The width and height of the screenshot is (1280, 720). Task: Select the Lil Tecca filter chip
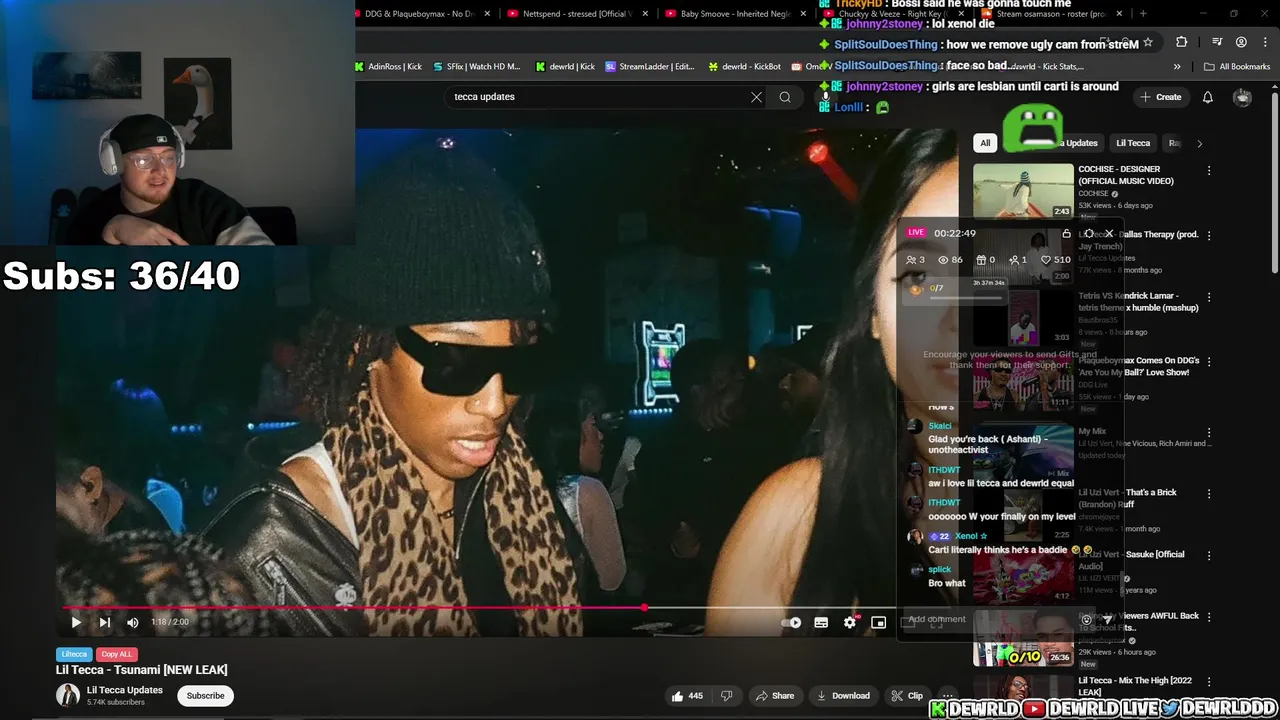point(1133,143)
